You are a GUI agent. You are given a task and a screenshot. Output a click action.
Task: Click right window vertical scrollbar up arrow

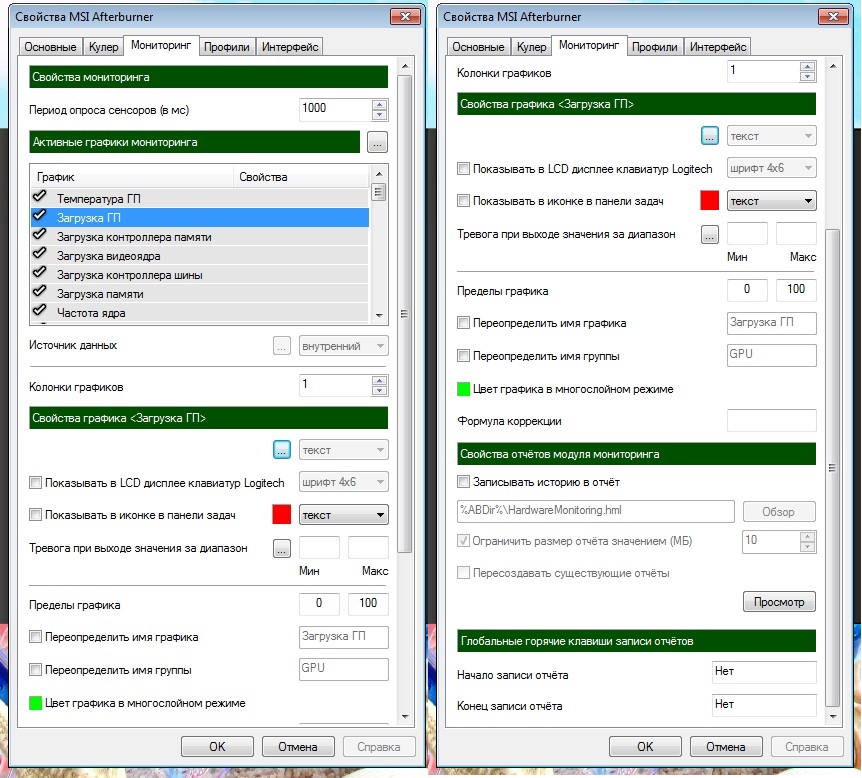833,67
